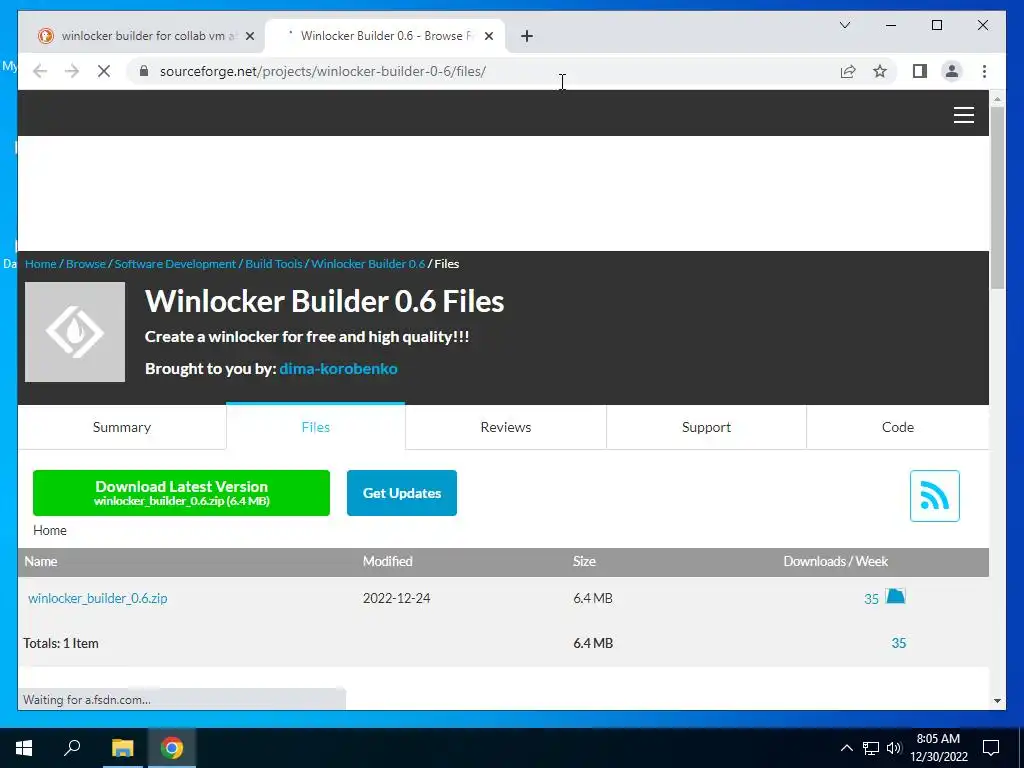Open the dima-korobenko author profile link
Screen dimensions: 1024x768
click(x=338, y=368)
